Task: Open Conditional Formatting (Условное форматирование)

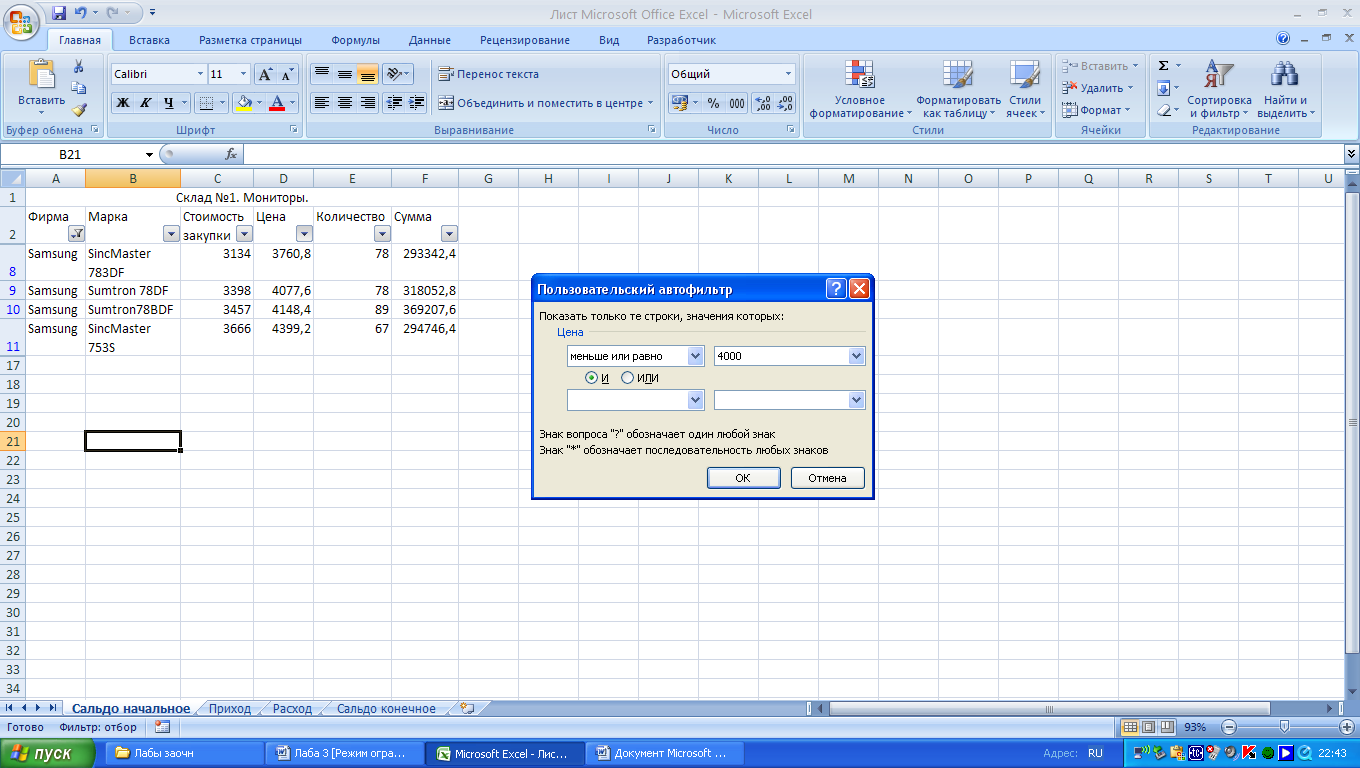Action: click(860, 89)
